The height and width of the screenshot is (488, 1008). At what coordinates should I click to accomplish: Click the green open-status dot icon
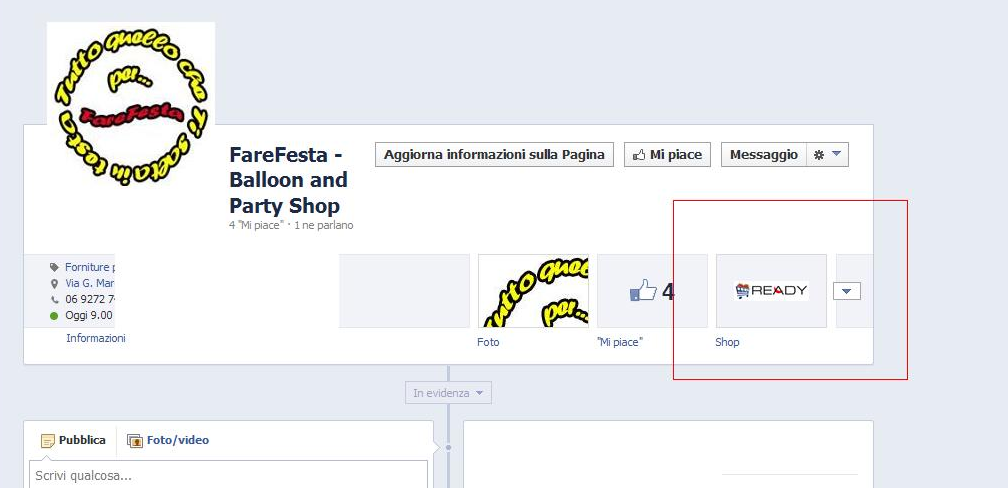coord(54,315)
